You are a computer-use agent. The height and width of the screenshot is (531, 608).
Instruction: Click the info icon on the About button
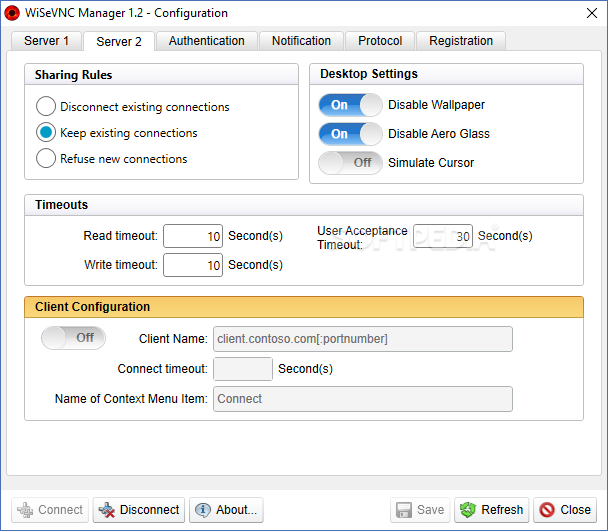203,510
